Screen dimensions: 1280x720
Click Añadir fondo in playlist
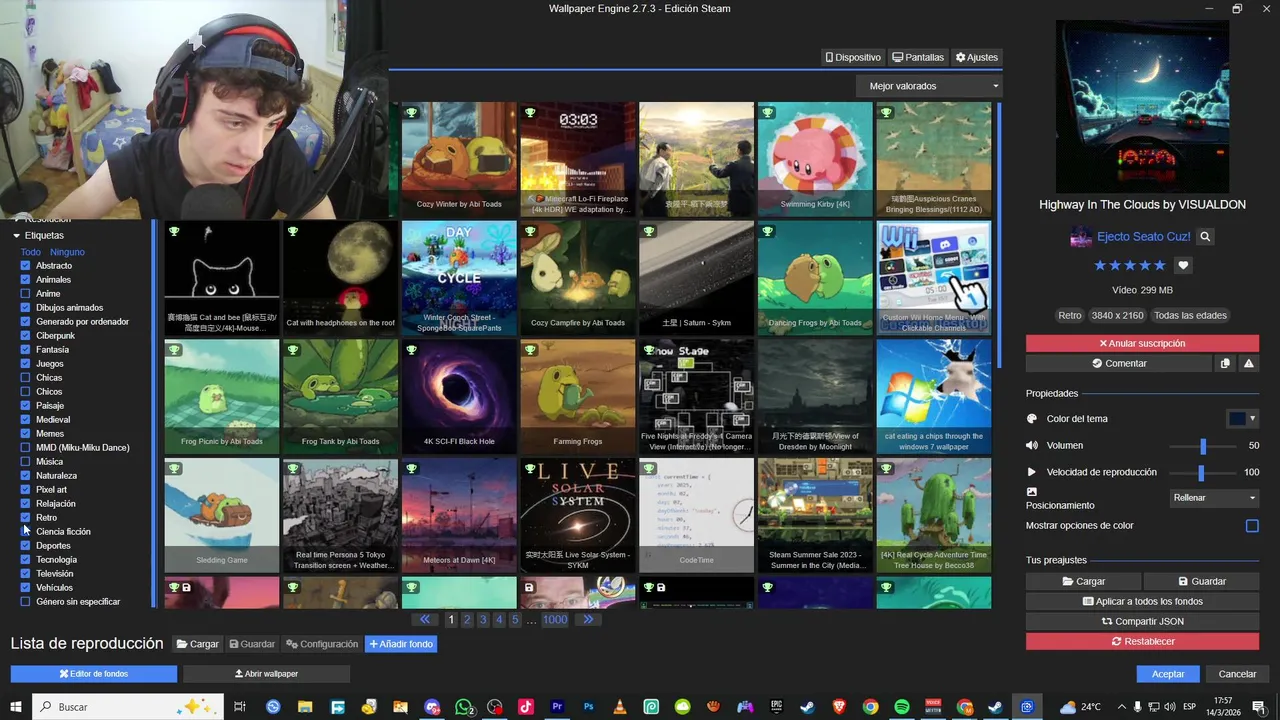401,644
